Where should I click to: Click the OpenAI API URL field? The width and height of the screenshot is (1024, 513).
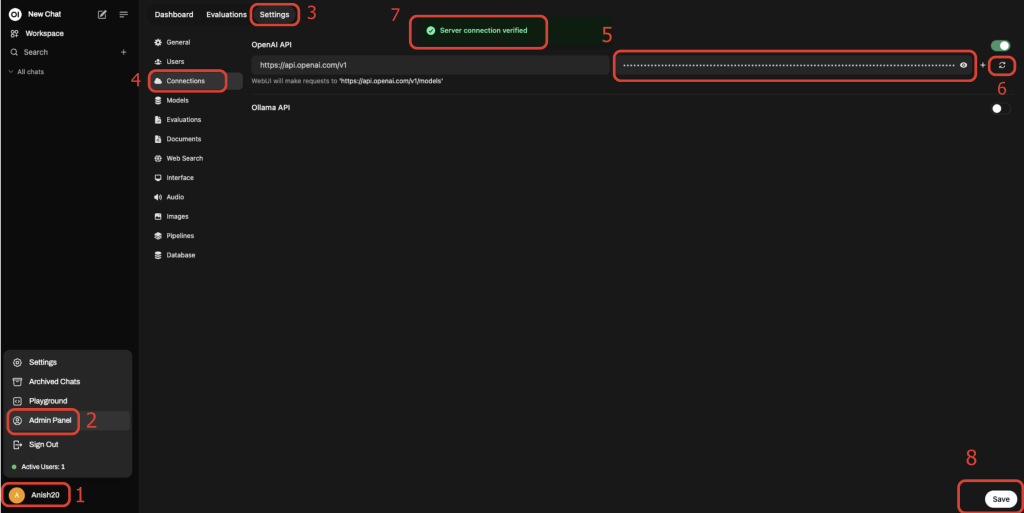pyautogui.click(x=430, y=65)
